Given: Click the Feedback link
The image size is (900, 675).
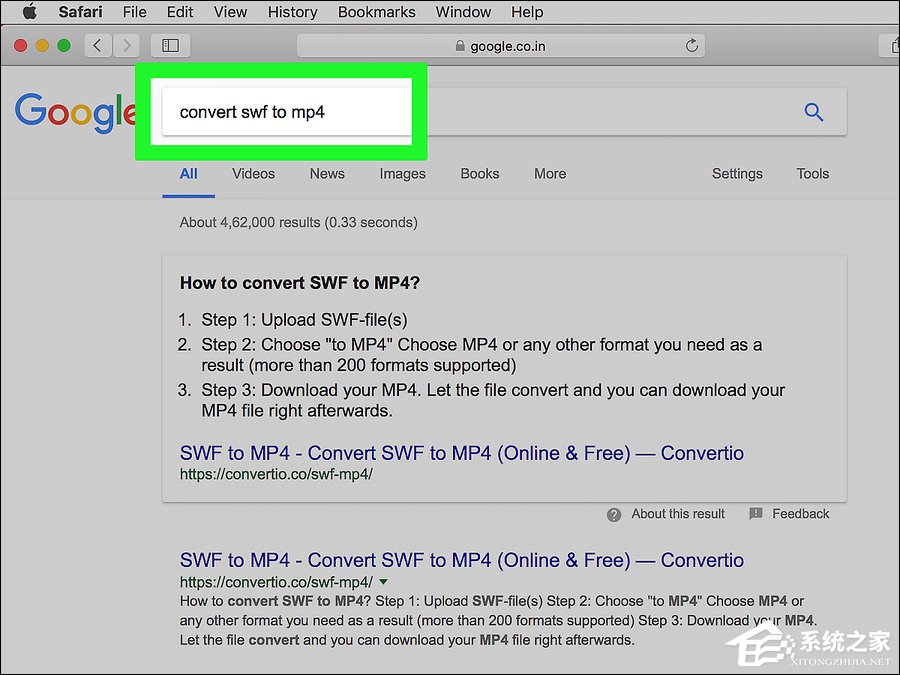Looking at the screenshot, I should pos(800,514).
